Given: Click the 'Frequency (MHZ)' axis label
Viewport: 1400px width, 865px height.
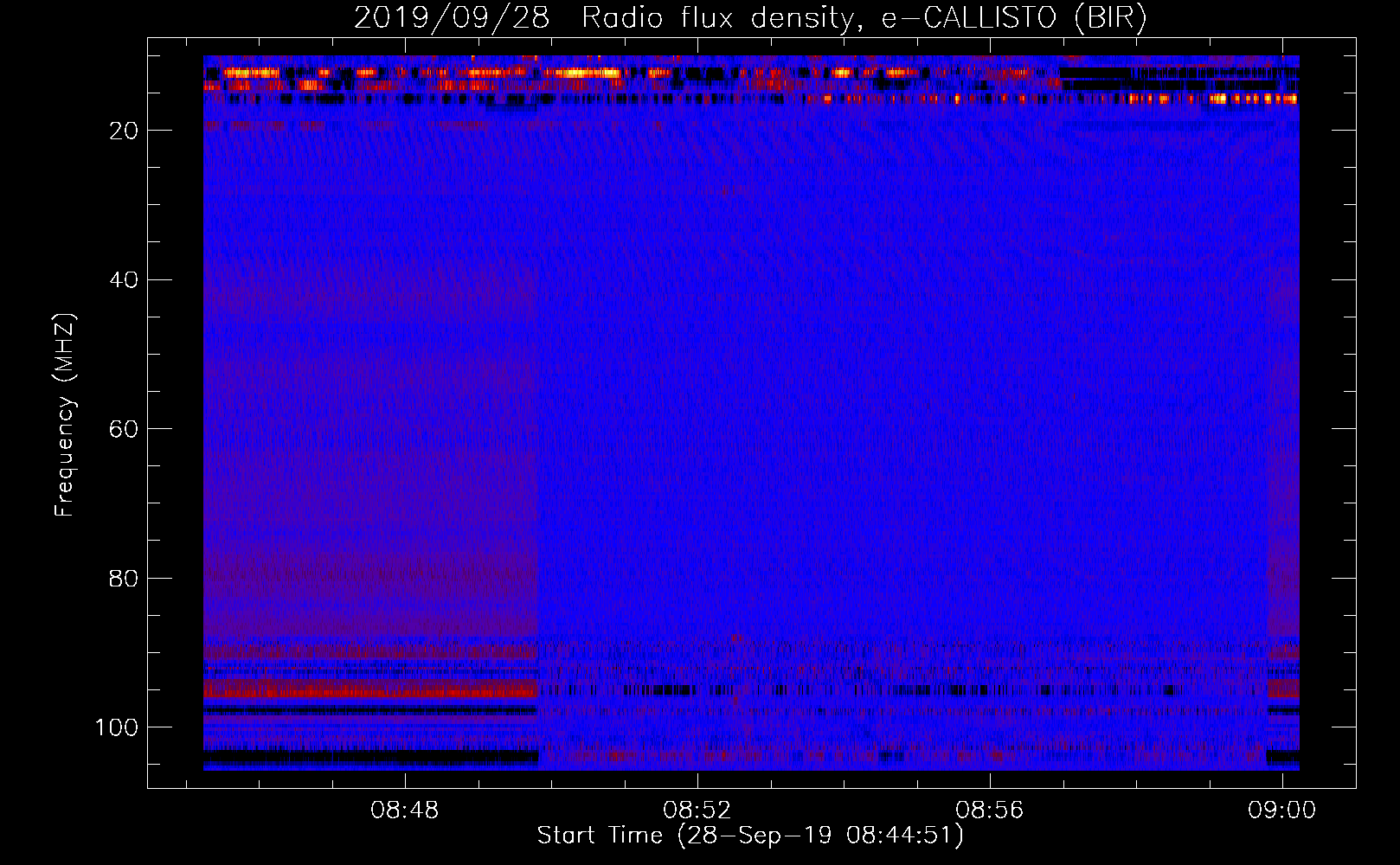Looking at the screenshot, I should (66, 415).
